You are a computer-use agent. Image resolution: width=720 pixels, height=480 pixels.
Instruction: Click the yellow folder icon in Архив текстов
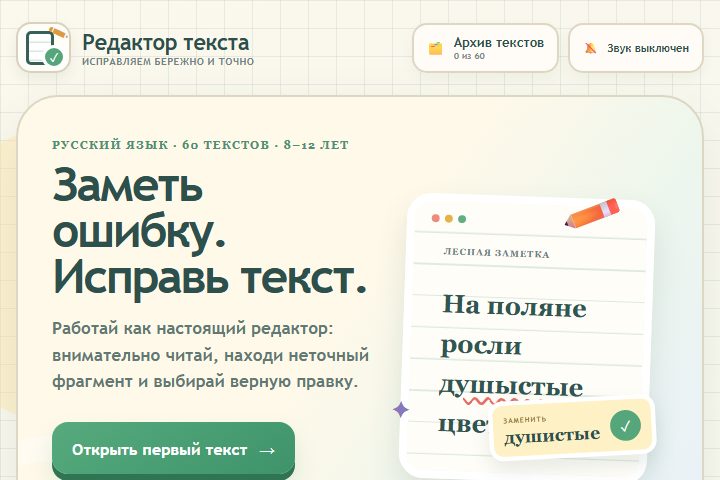tap(435, 48)
